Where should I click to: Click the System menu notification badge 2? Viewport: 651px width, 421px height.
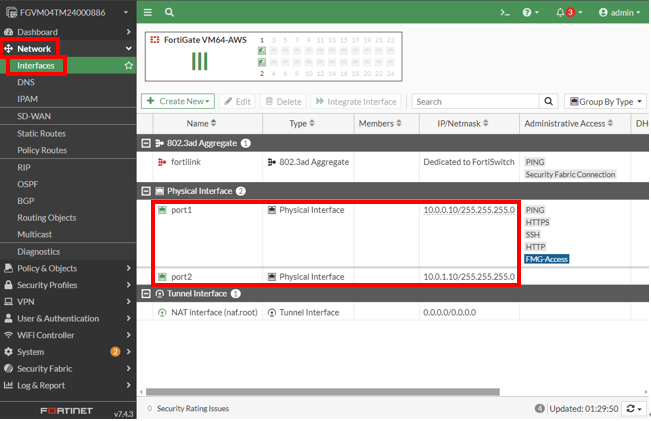tap(115, 352)
